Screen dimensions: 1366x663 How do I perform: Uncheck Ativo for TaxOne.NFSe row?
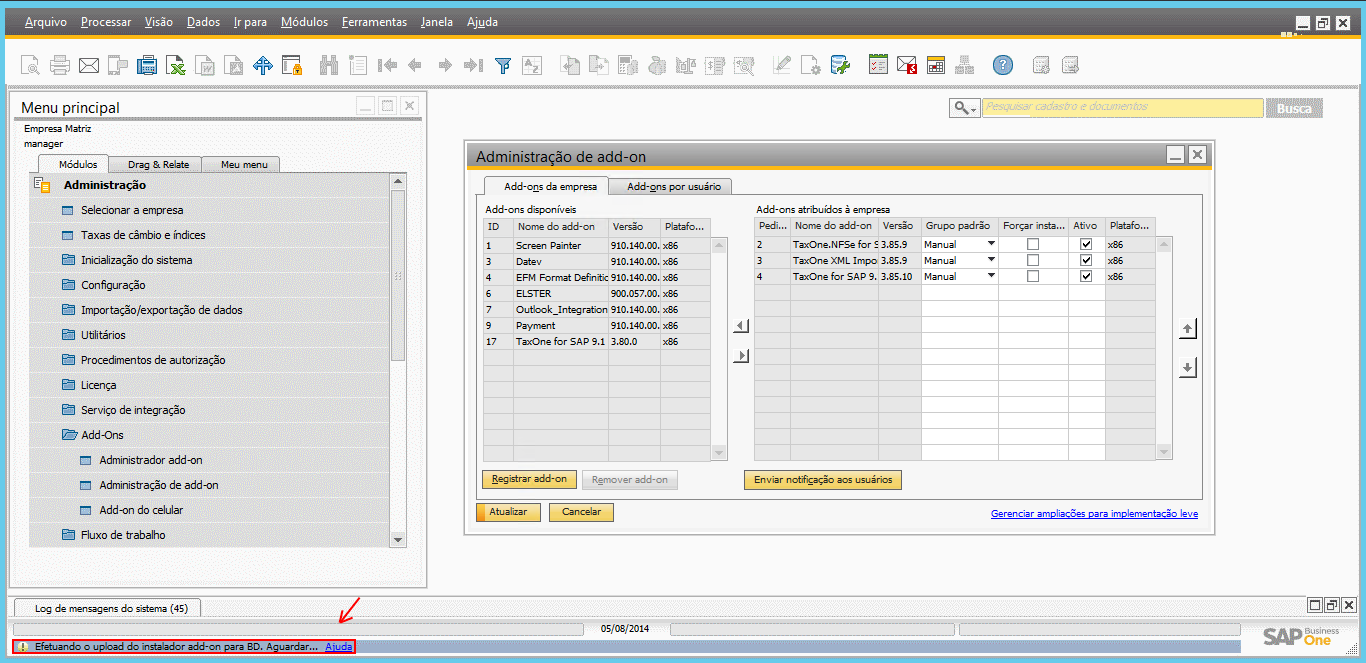tap(1086, 245)
